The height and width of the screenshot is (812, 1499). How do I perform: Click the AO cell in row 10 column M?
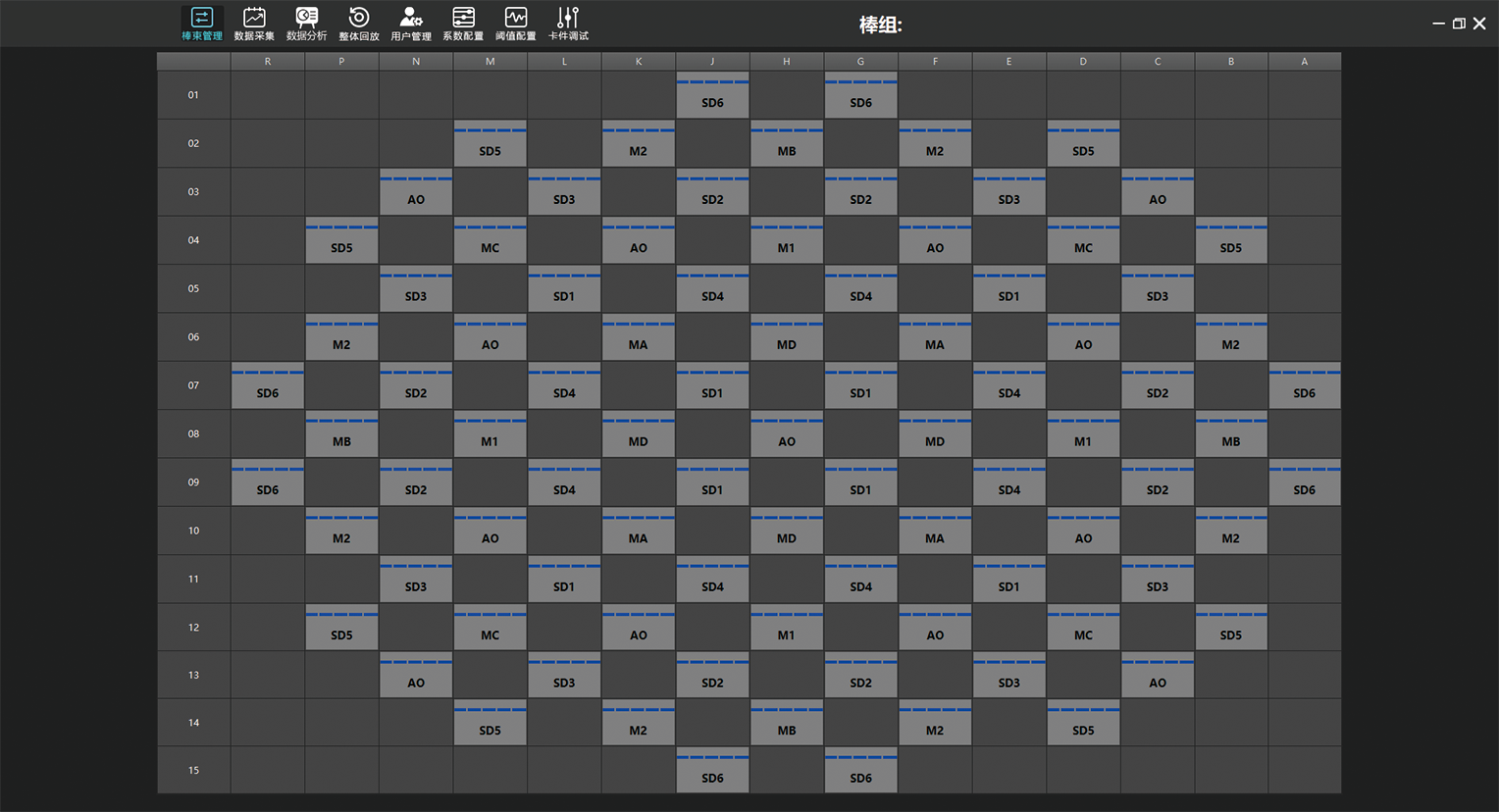490,531
